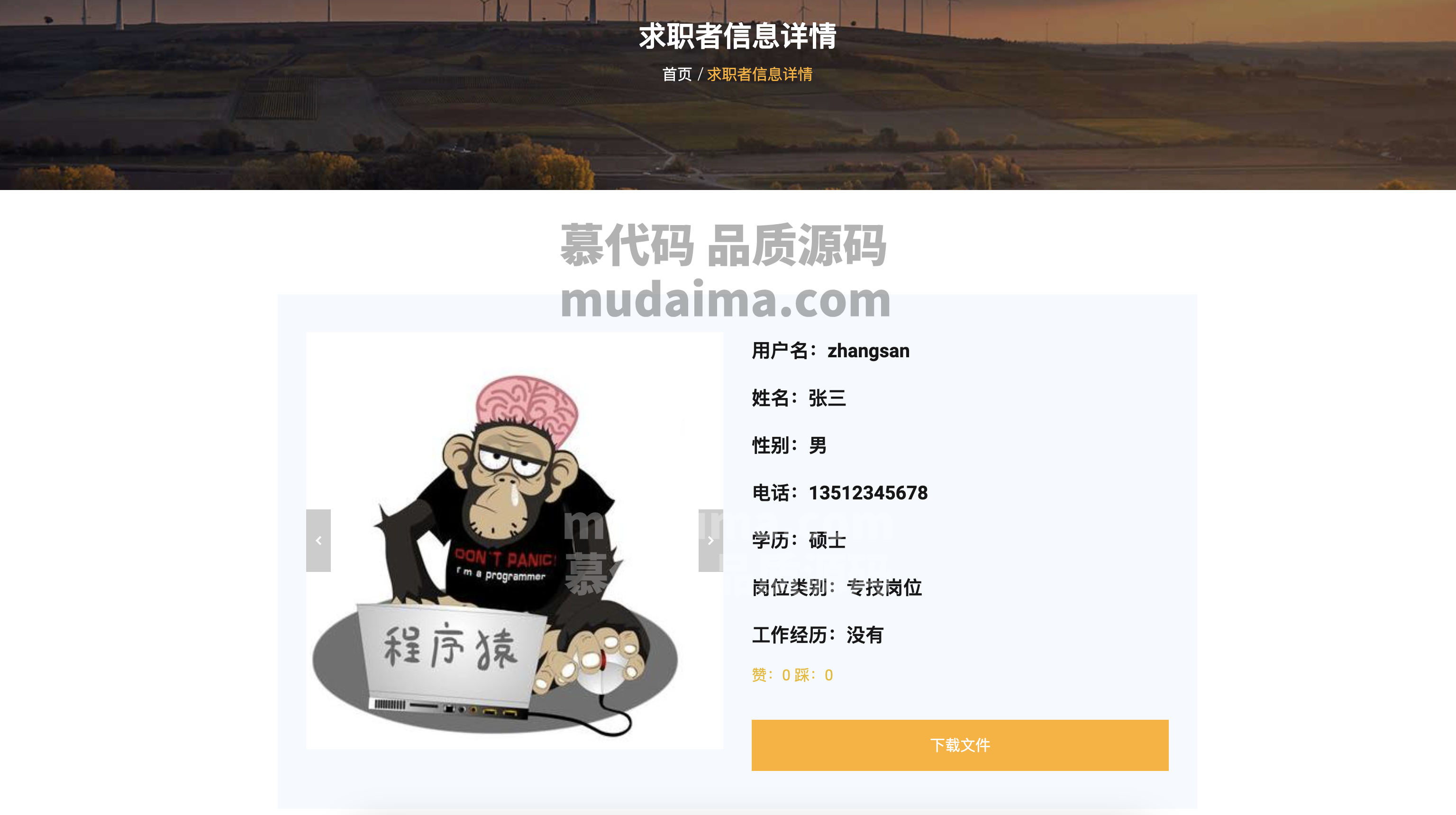Click the 工作经历 没有 entry
The image size is (1456, 815).
(817, 635)
